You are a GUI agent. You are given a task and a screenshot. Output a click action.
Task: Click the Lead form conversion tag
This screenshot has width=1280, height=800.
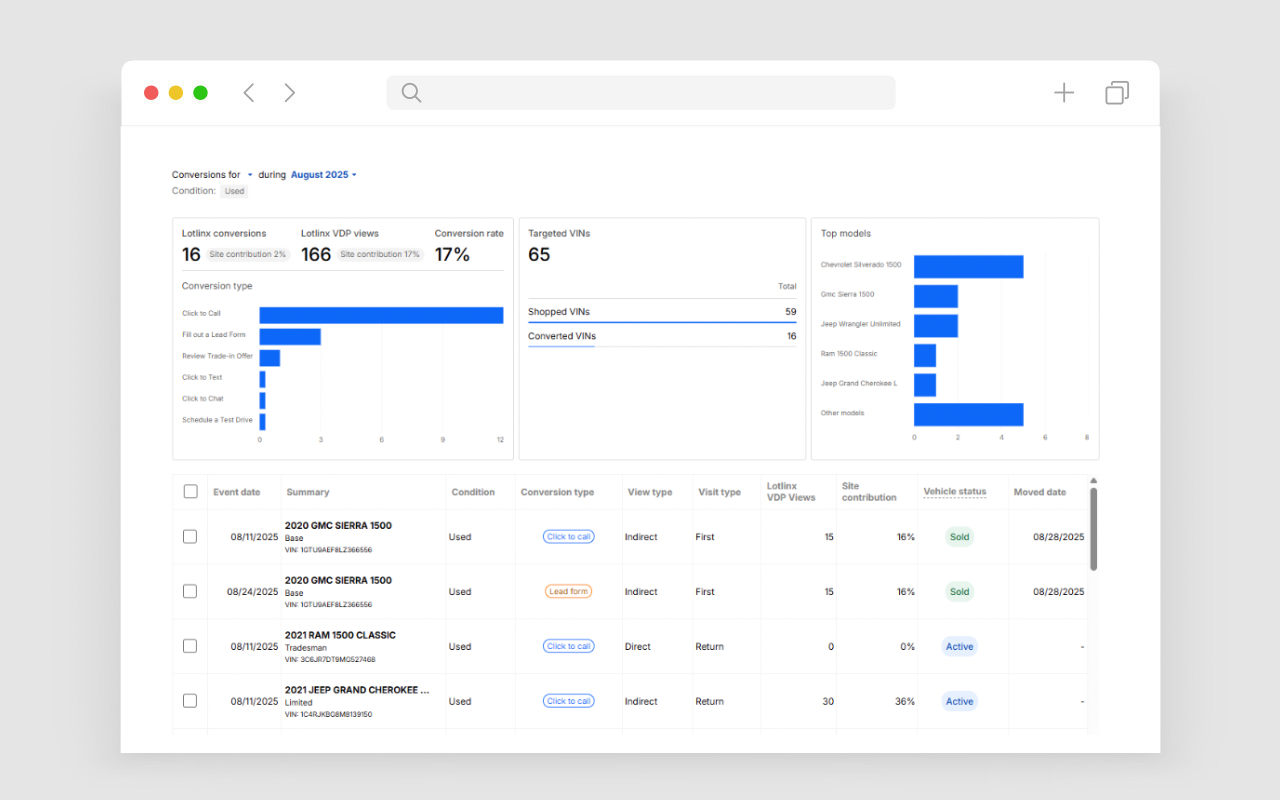(568, 592)
